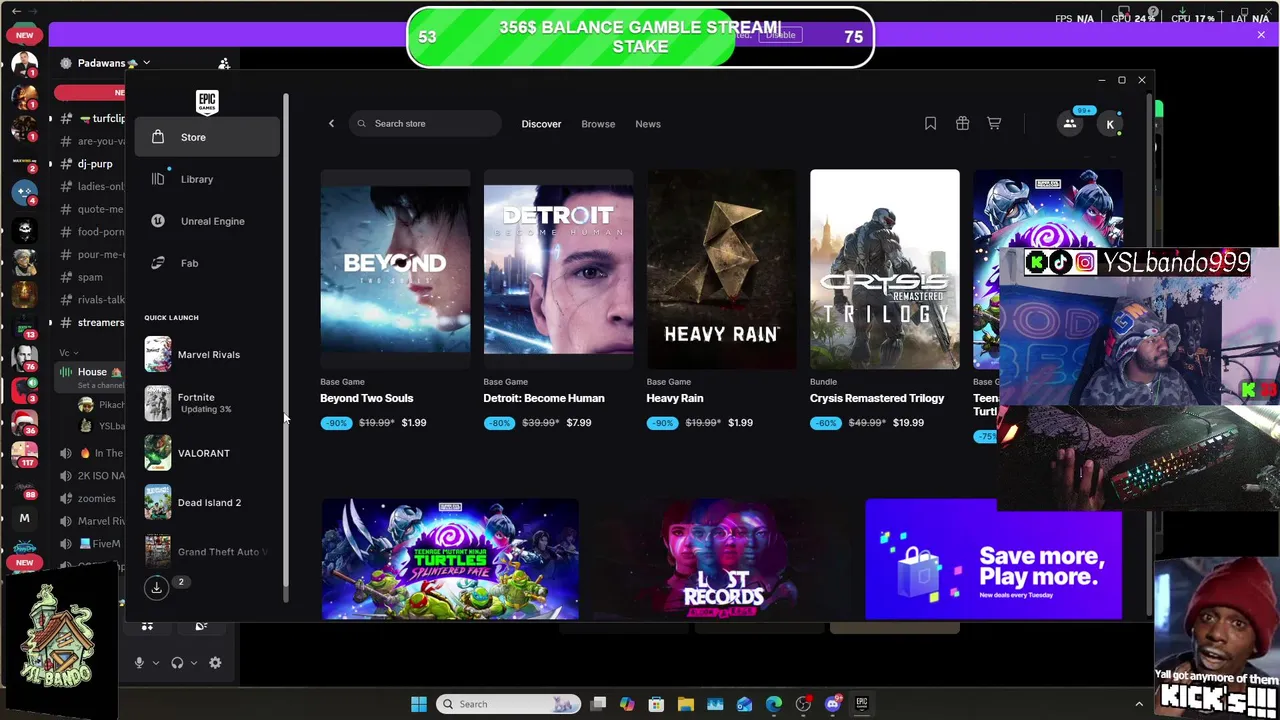Open OBS Studio from the taskbar
The width and height of the screenshot is (1280, 720).
coord(803,704)
